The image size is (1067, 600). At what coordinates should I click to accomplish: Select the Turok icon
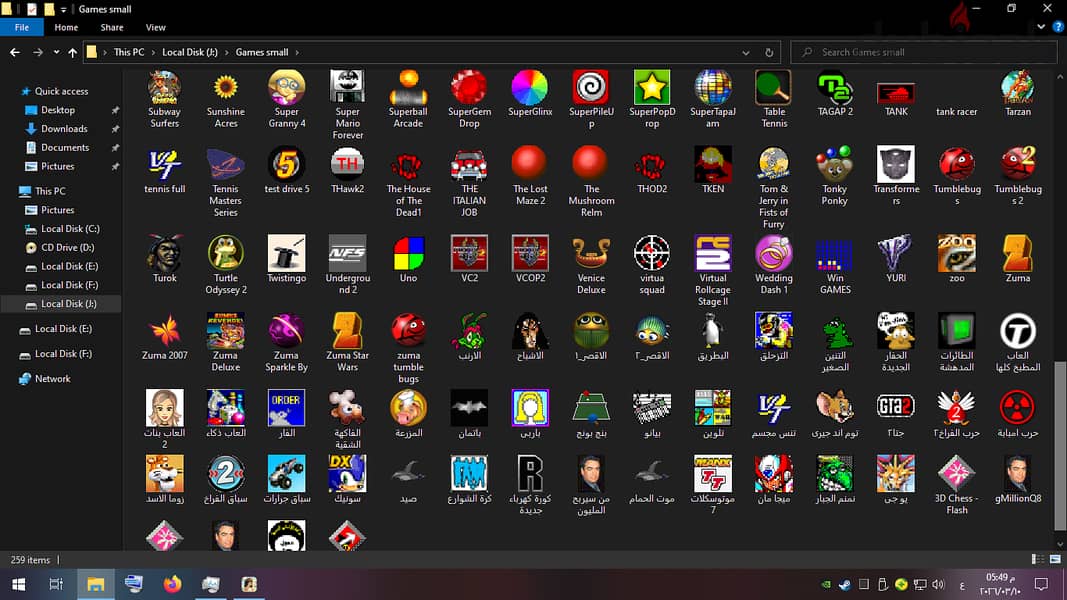(x=164, y=253)
